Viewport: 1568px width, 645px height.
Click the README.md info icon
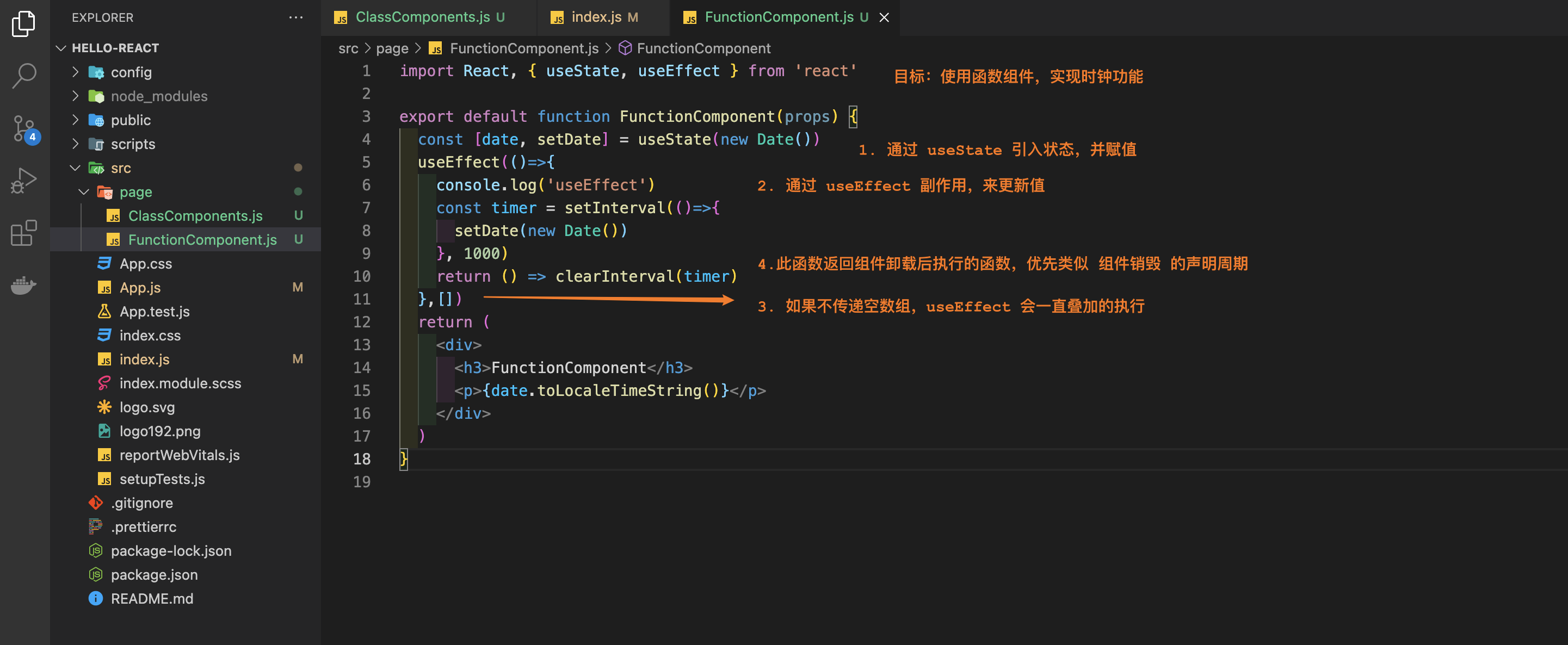click(96, 599)
